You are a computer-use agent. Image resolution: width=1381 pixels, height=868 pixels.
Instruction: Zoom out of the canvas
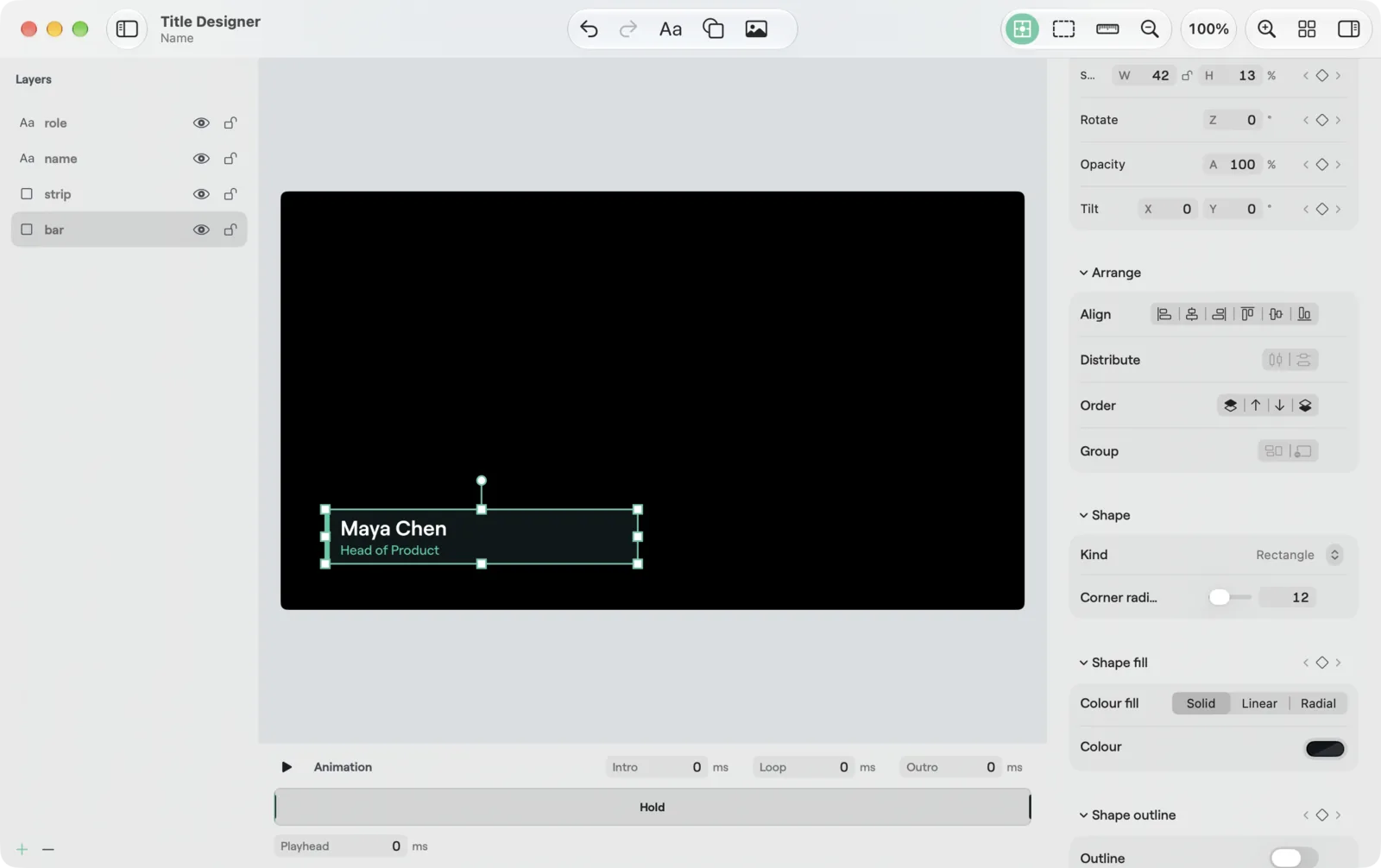(1150, 28)
